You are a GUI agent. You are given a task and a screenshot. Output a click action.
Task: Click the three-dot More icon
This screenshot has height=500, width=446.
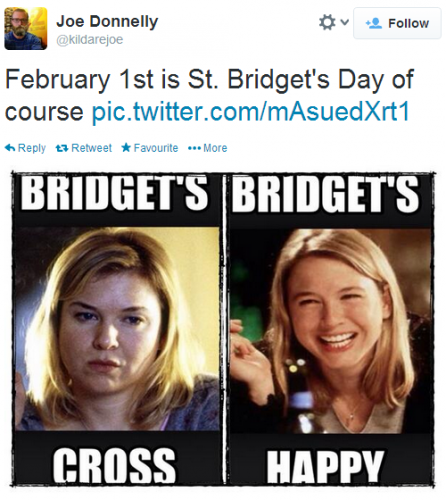194,148
